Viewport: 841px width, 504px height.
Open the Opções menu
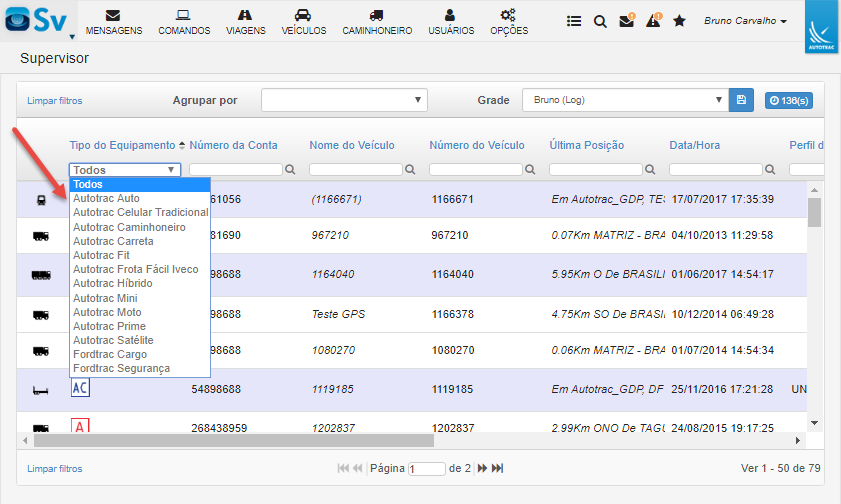pyautogui.click(x=509, y=23)
